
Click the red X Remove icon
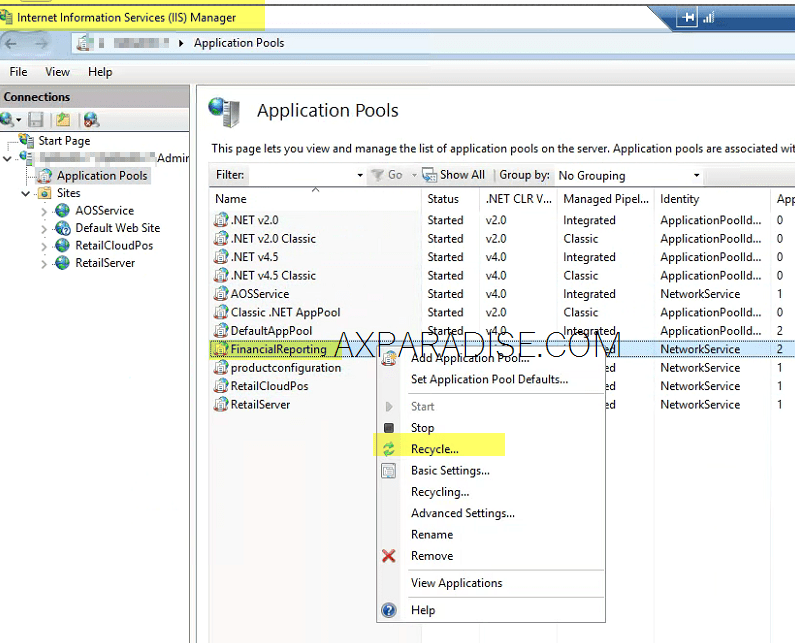pyautogui.click(x=389, y=556)
